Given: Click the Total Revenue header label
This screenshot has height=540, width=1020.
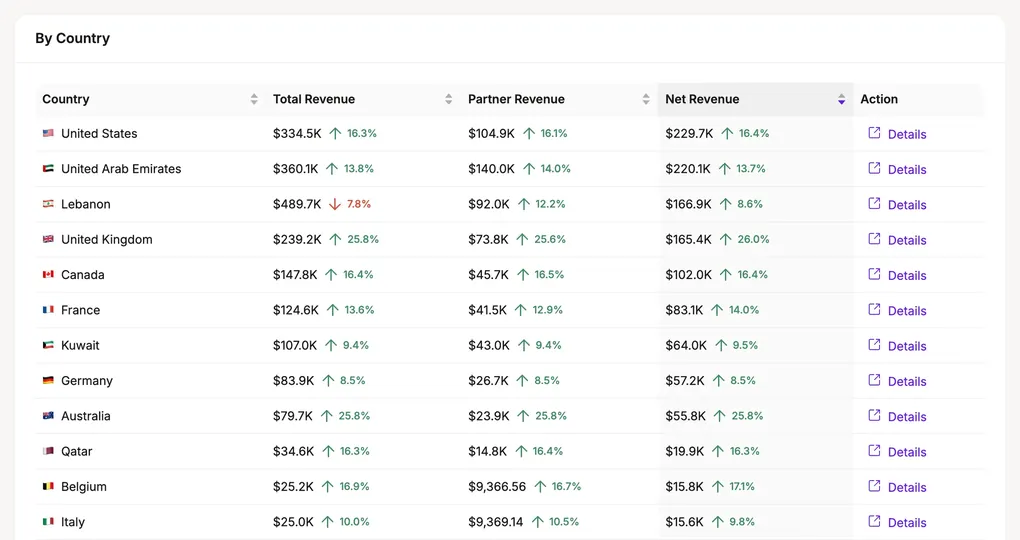Looking at the screenshot, I should tap(314, 99).
